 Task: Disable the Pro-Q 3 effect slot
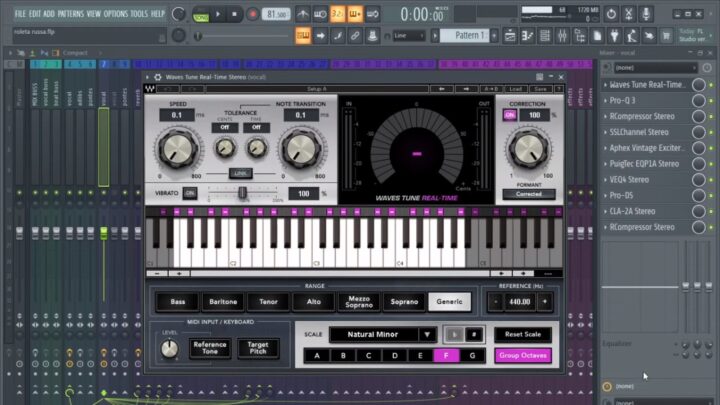tap(698, 101)
